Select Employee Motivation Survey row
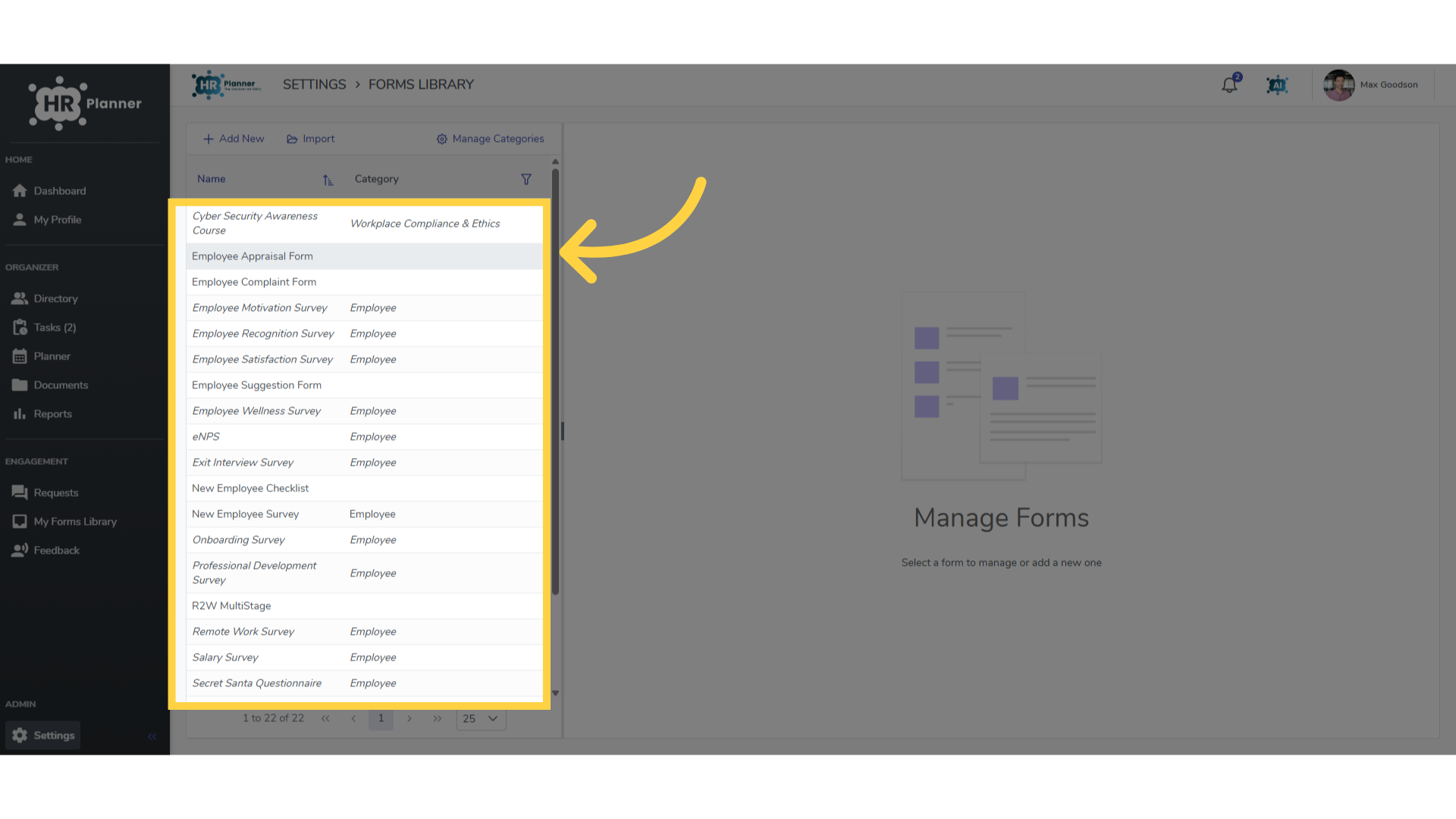 (365, 308)
